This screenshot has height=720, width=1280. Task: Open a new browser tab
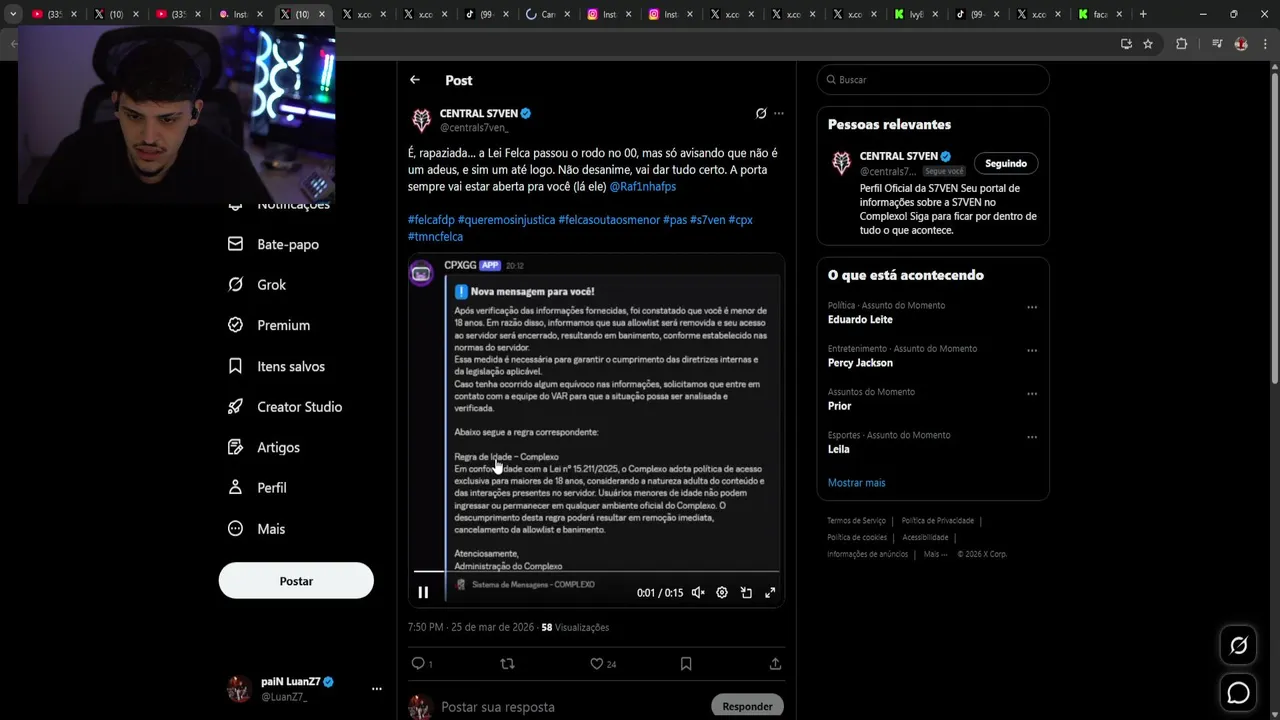point(1143,14)
